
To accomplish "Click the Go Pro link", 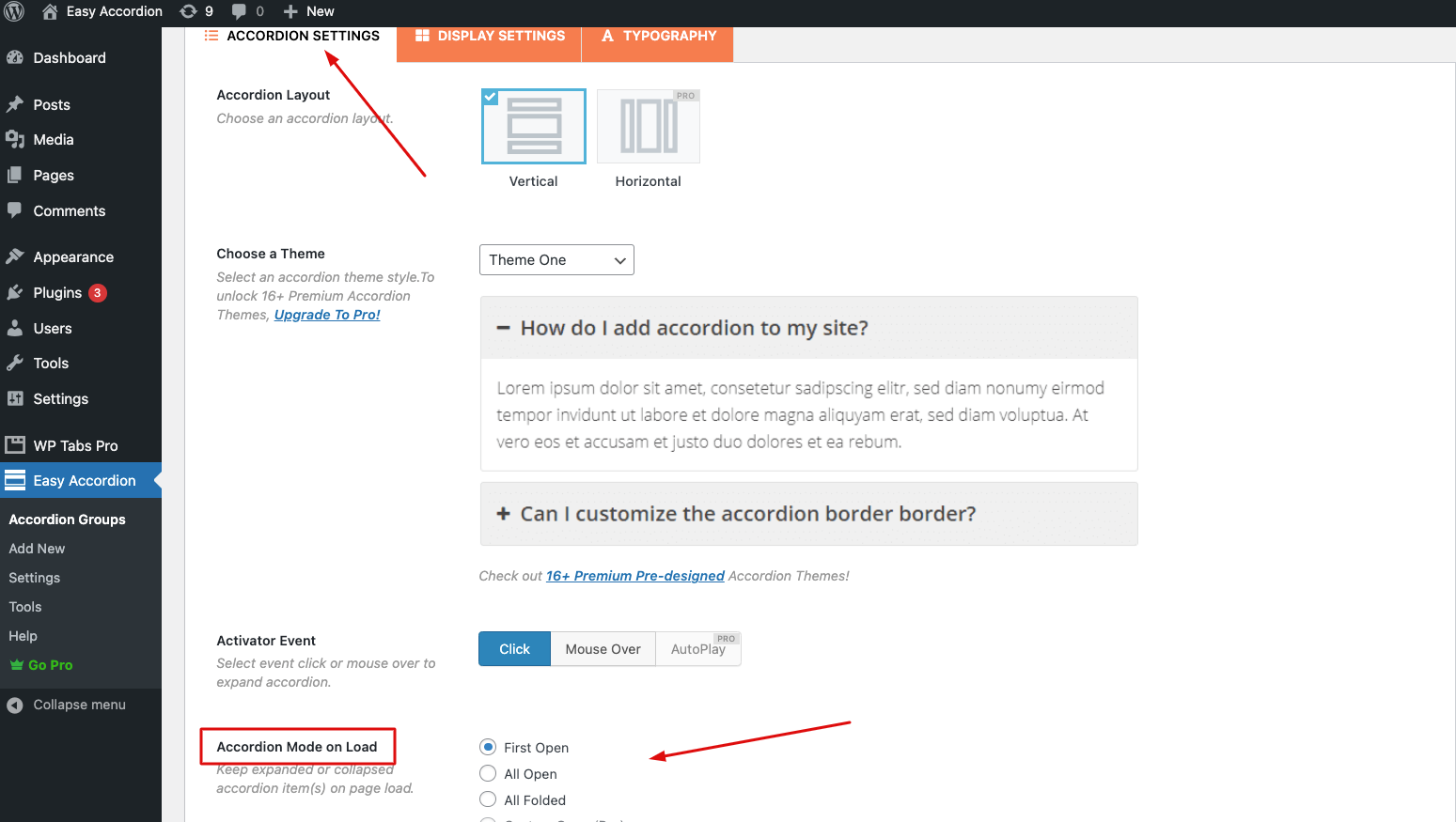I will tap(51, 665).
